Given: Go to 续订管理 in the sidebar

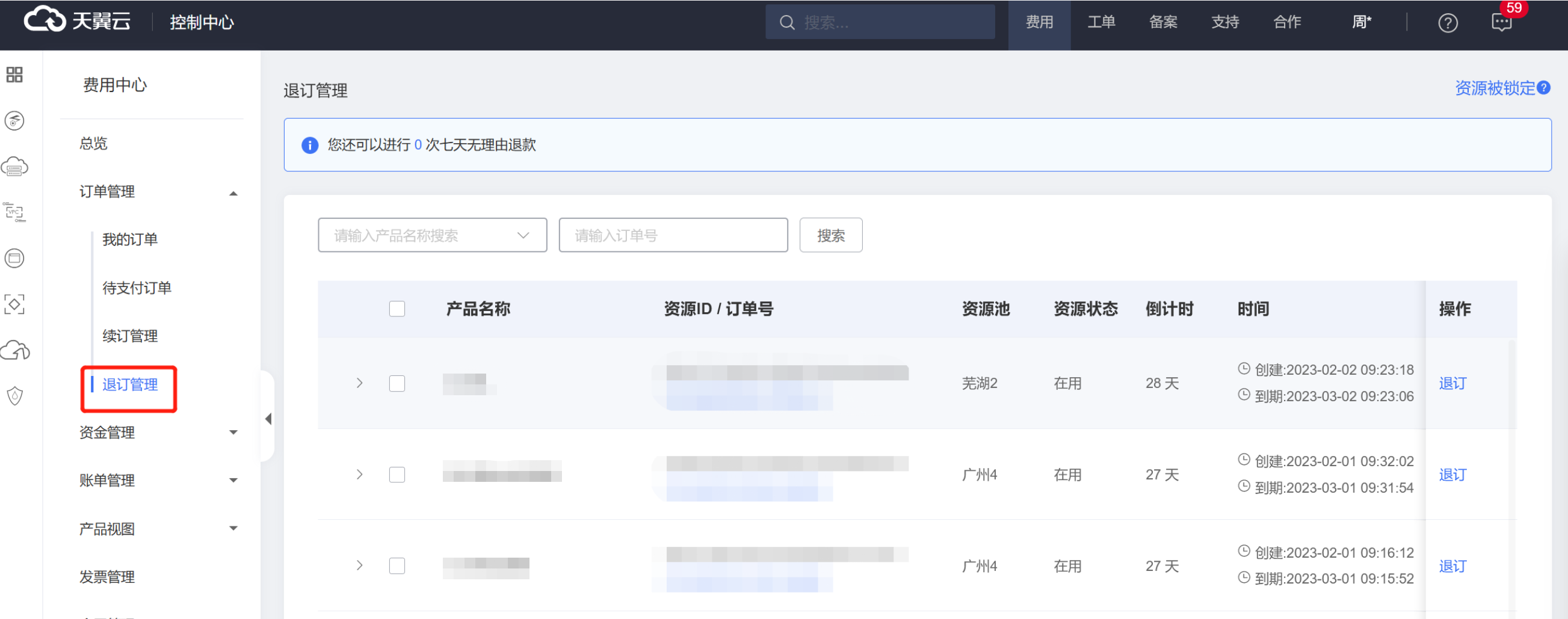Looking at the screenshot, I should coord(130,336).
